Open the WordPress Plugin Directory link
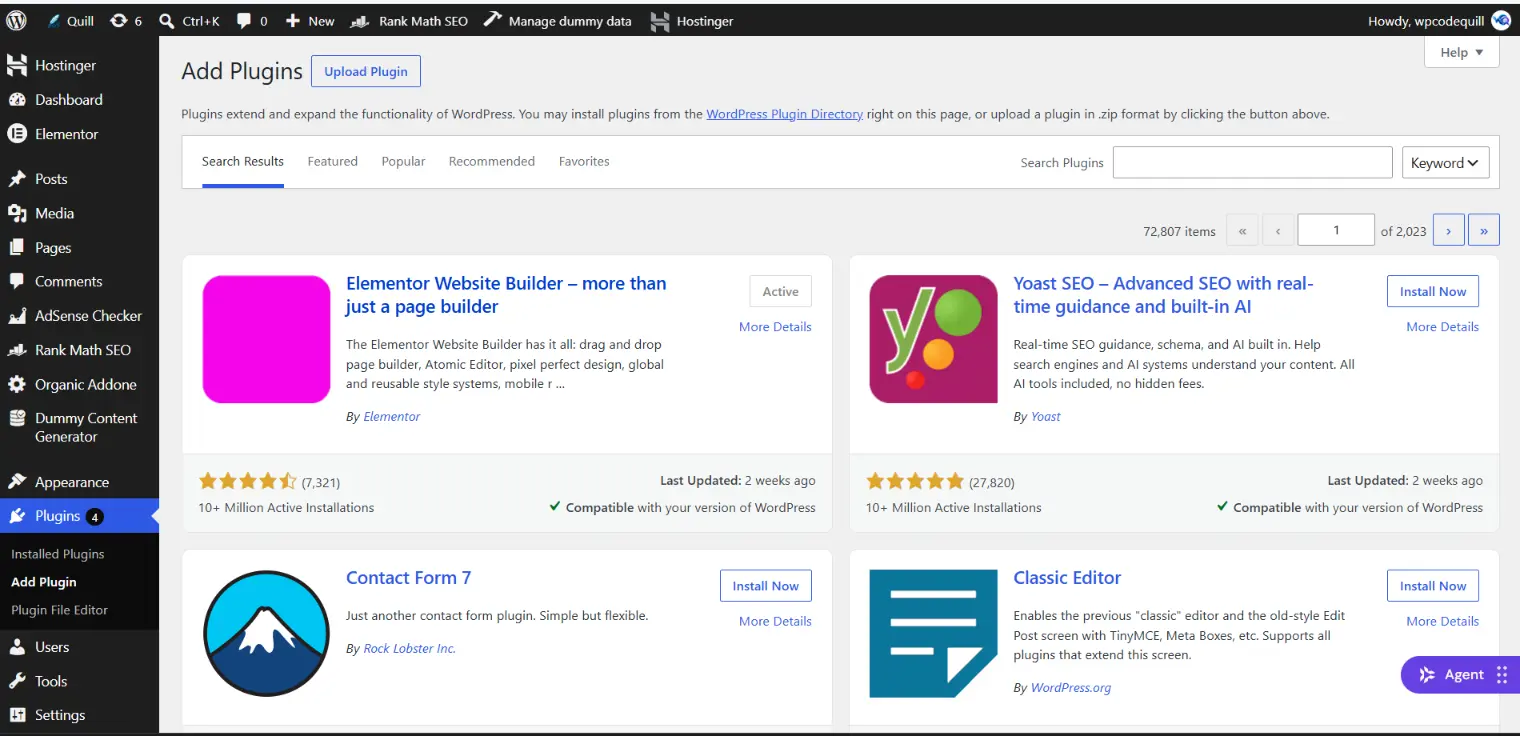The image size is (1520, 736). point(784,114)
